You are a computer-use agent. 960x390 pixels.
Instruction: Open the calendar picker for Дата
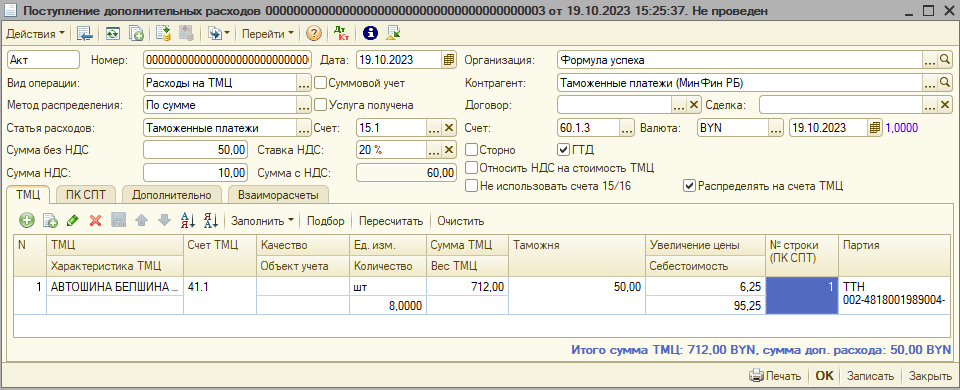tap(449, 59)
